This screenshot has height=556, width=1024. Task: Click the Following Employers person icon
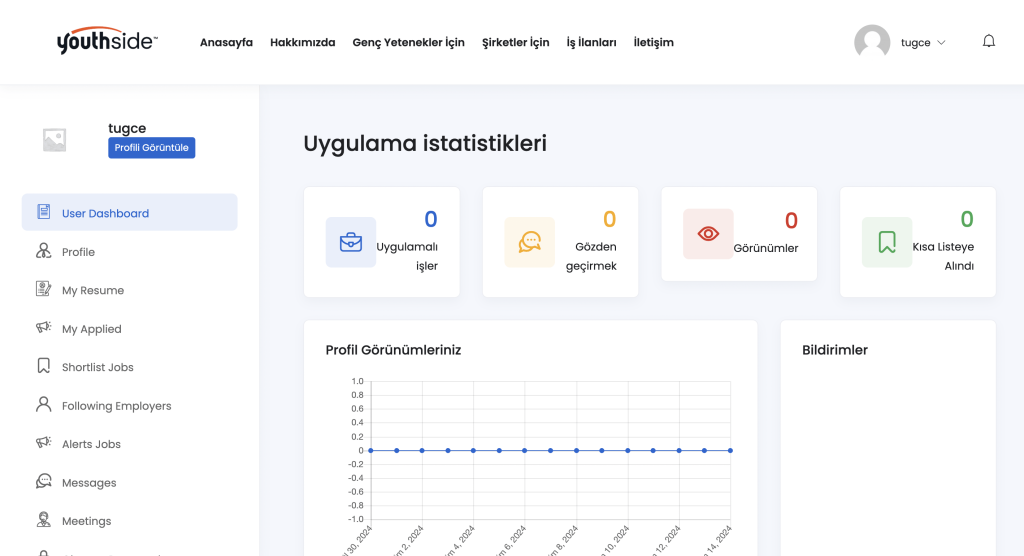(44, 404)
